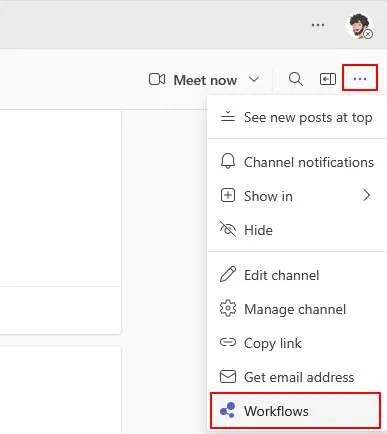Open Channel notifications settings
The height and width of the screenshot is (434, 387).
[296, 162]
